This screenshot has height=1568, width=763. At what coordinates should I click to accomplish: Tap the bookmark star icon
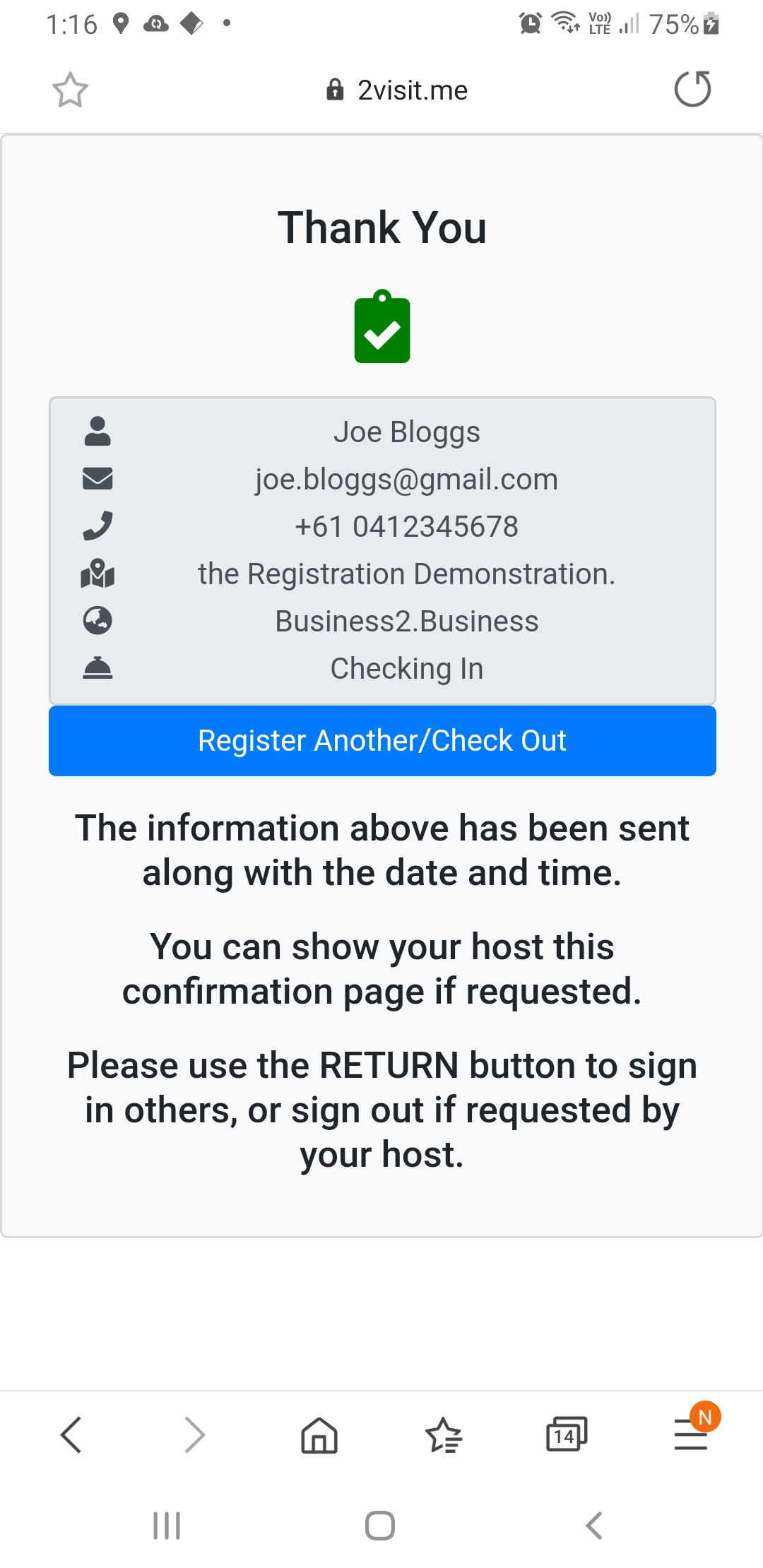[70, 90]
